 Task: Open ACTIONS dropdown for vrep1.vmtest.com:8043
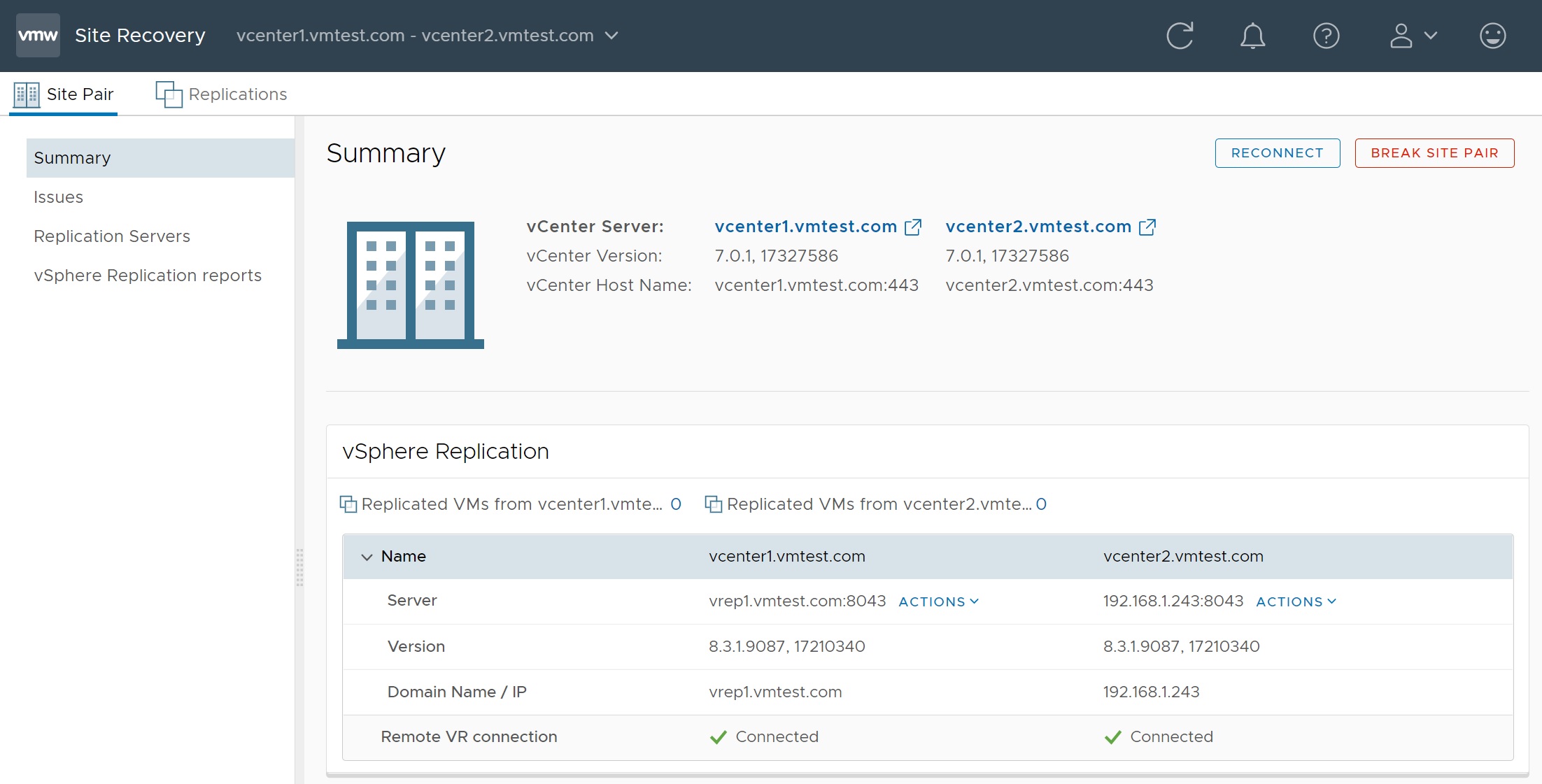[x=939, y=601]
